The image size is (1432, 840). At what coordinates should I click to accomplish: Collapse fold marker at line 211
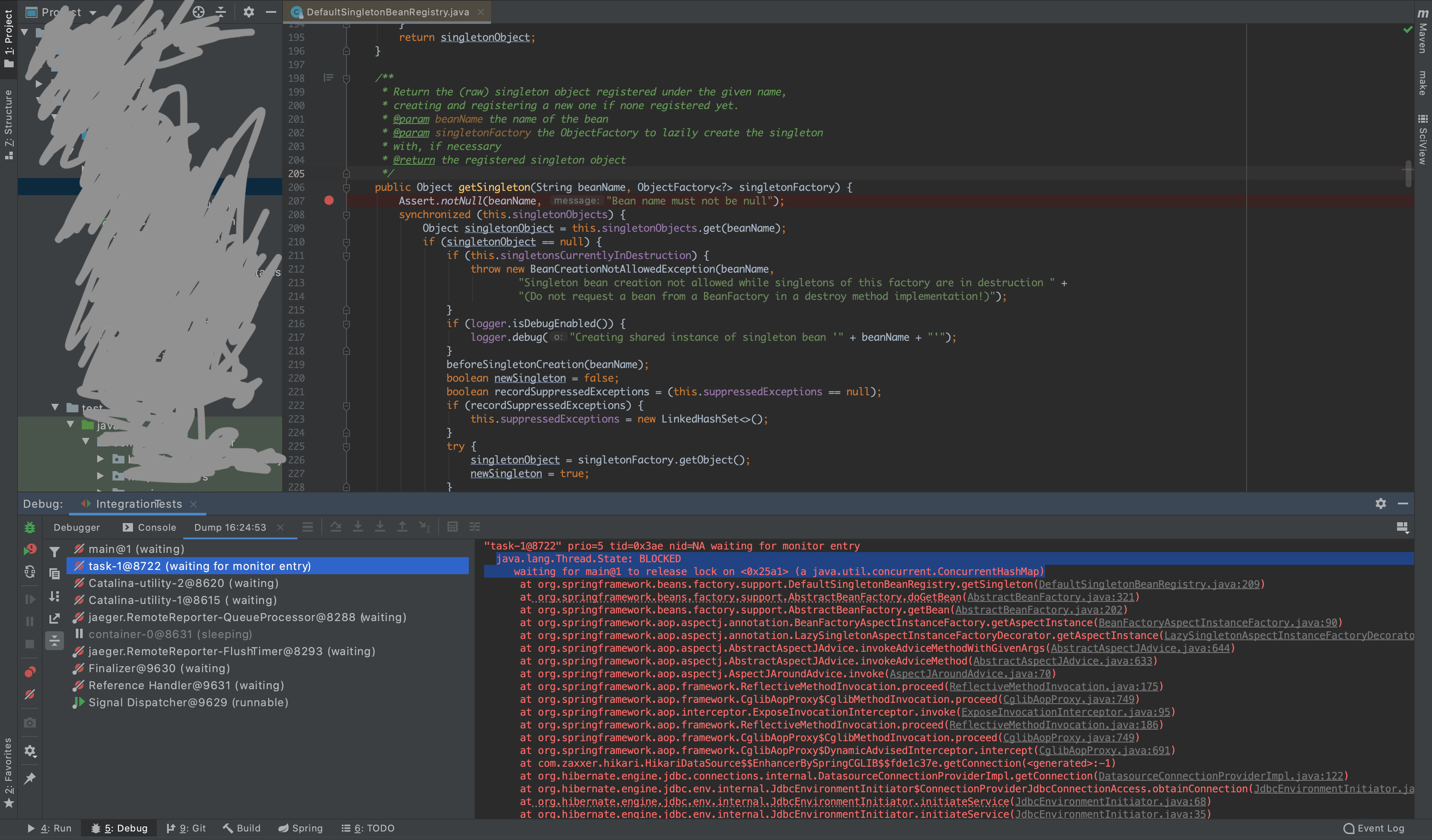(346, 256)
